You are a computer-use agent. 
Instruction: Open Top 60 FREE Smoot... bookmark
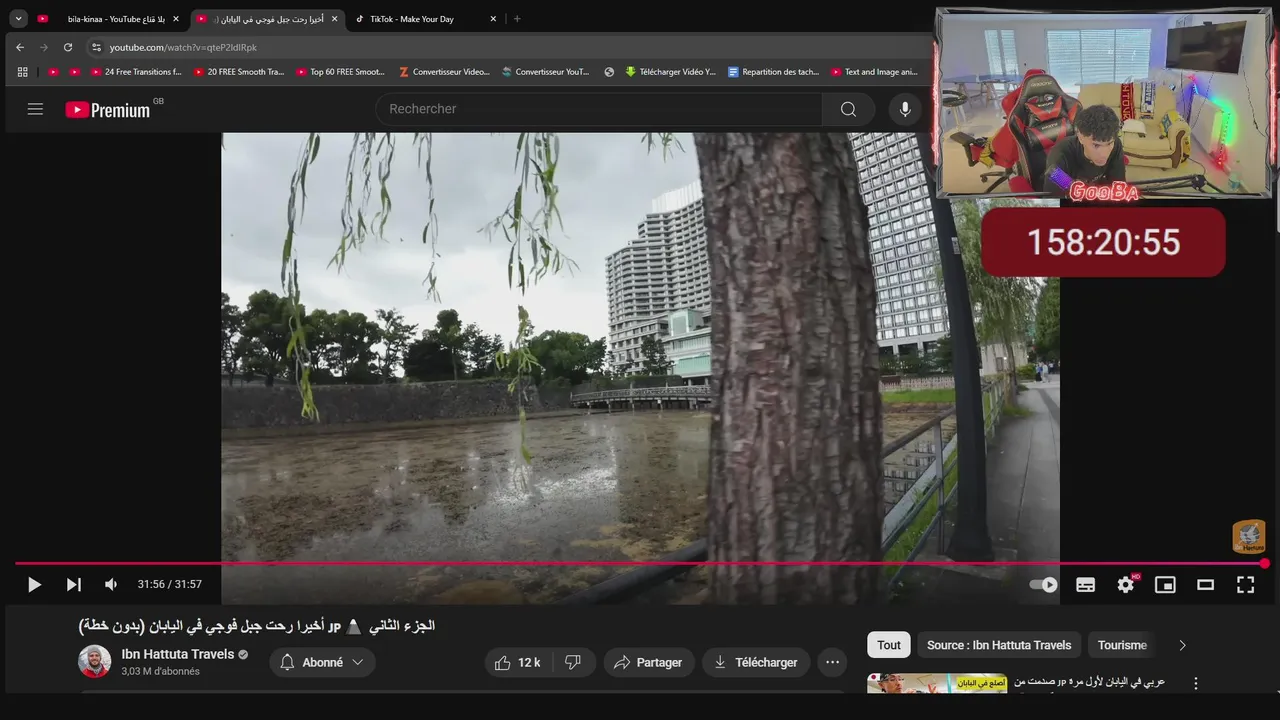pos(341,72)
